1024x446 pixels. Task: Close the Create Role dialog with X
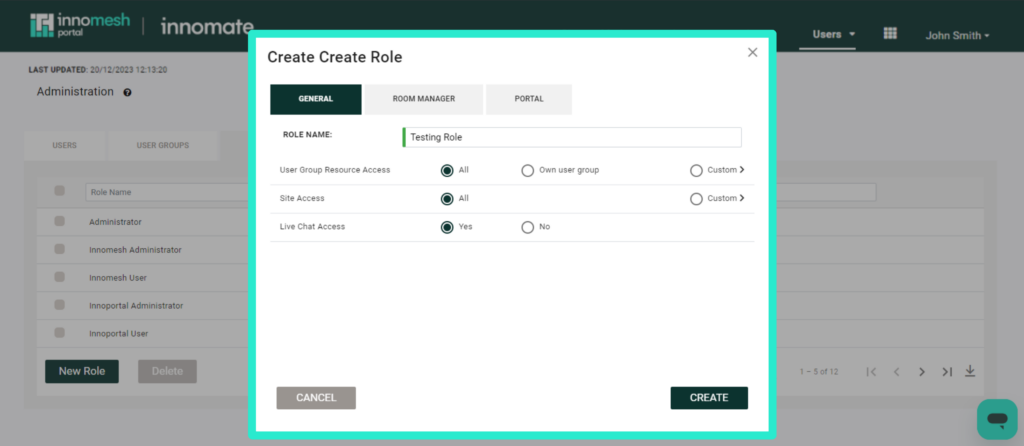752,52
